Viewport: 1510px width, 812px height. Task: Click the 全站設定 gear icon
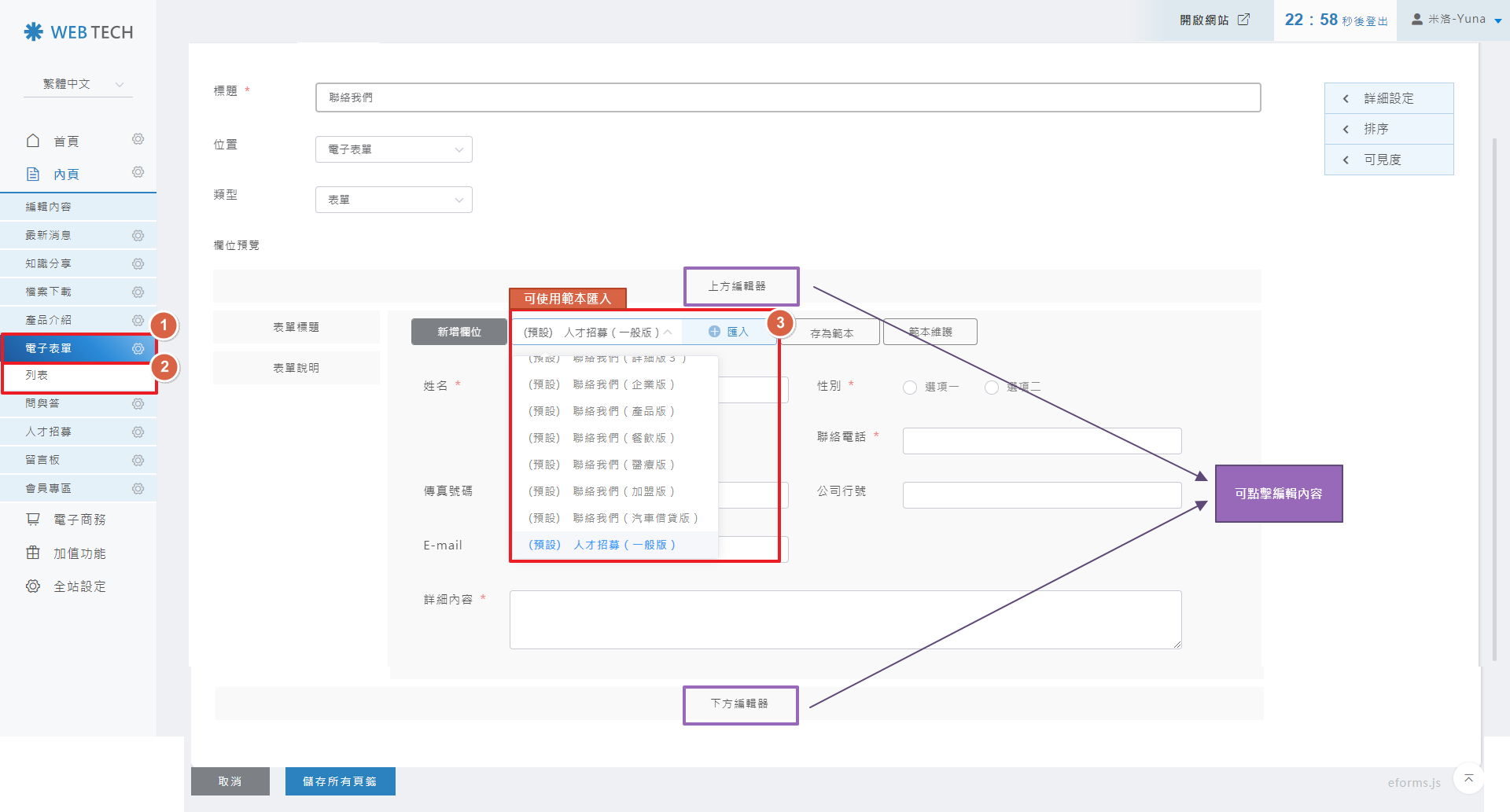33,586
